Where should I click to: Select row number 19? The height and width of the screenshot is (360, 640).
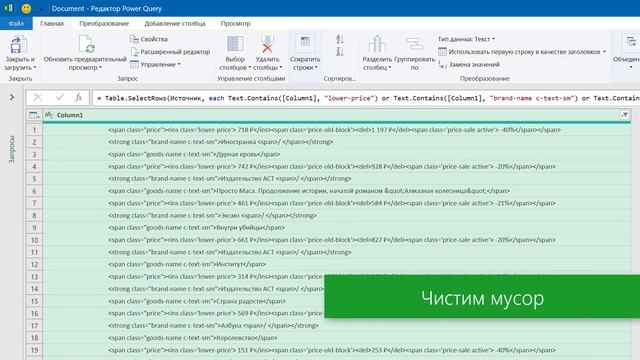click(x=34, y=350)
